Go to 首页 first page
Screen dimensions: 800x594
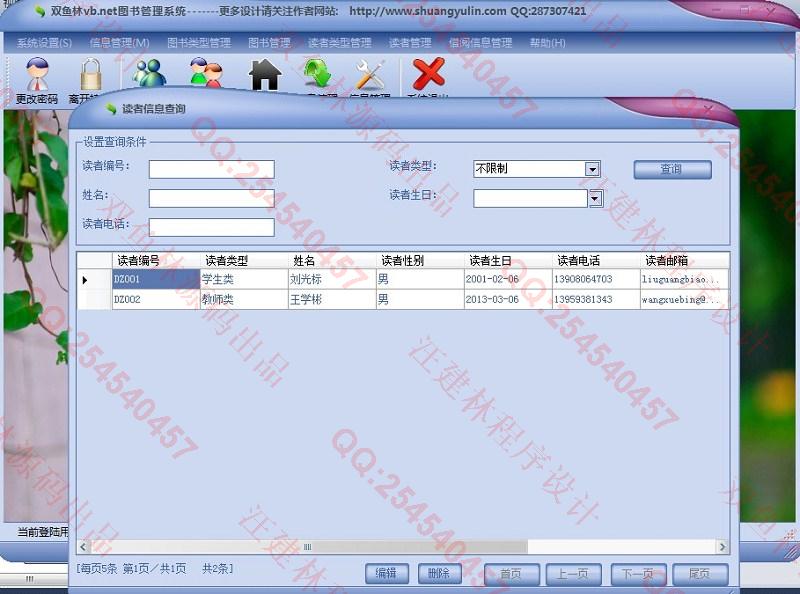511,574
